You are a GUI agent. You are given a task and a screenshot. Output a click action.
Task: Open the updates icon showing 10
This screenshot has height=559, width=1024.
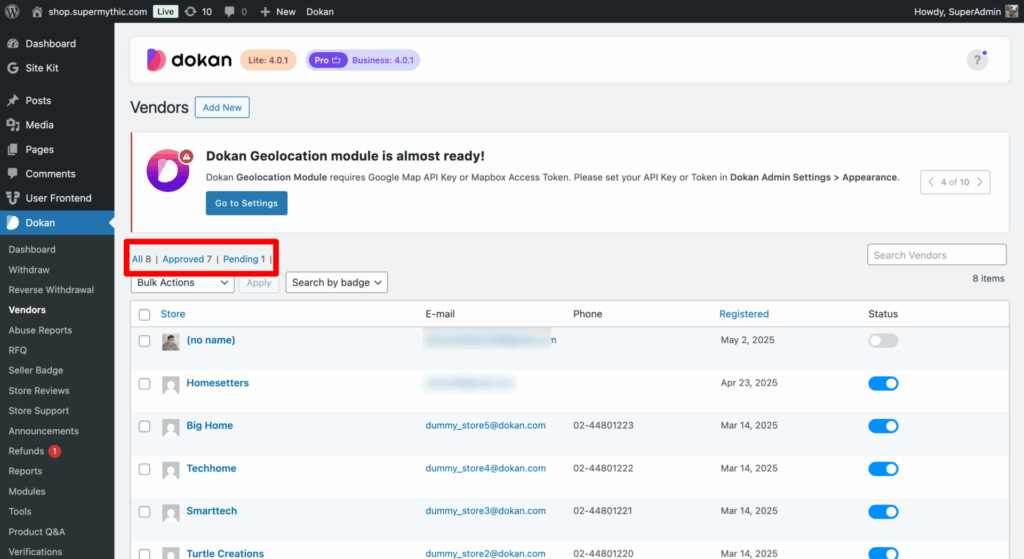[191, 12]
